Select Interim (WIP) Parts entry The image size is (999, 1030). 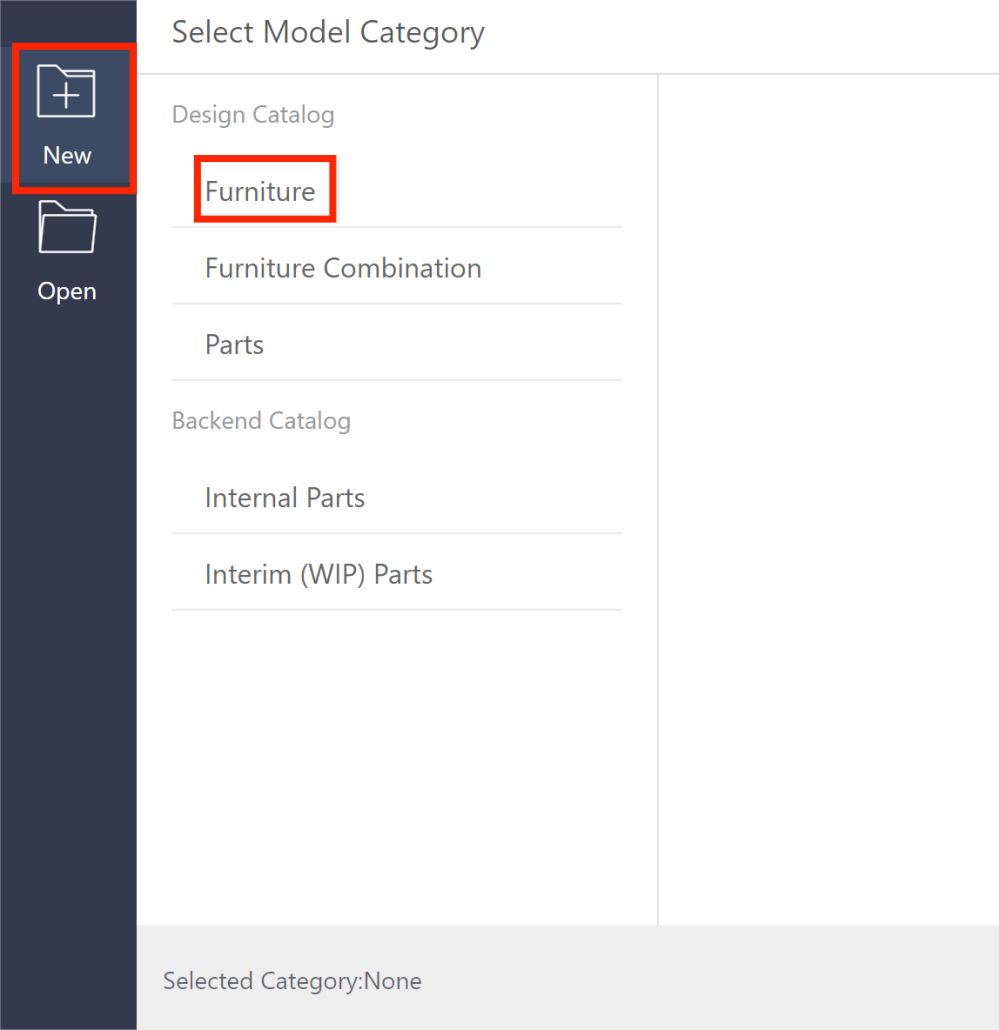[318, 575]
